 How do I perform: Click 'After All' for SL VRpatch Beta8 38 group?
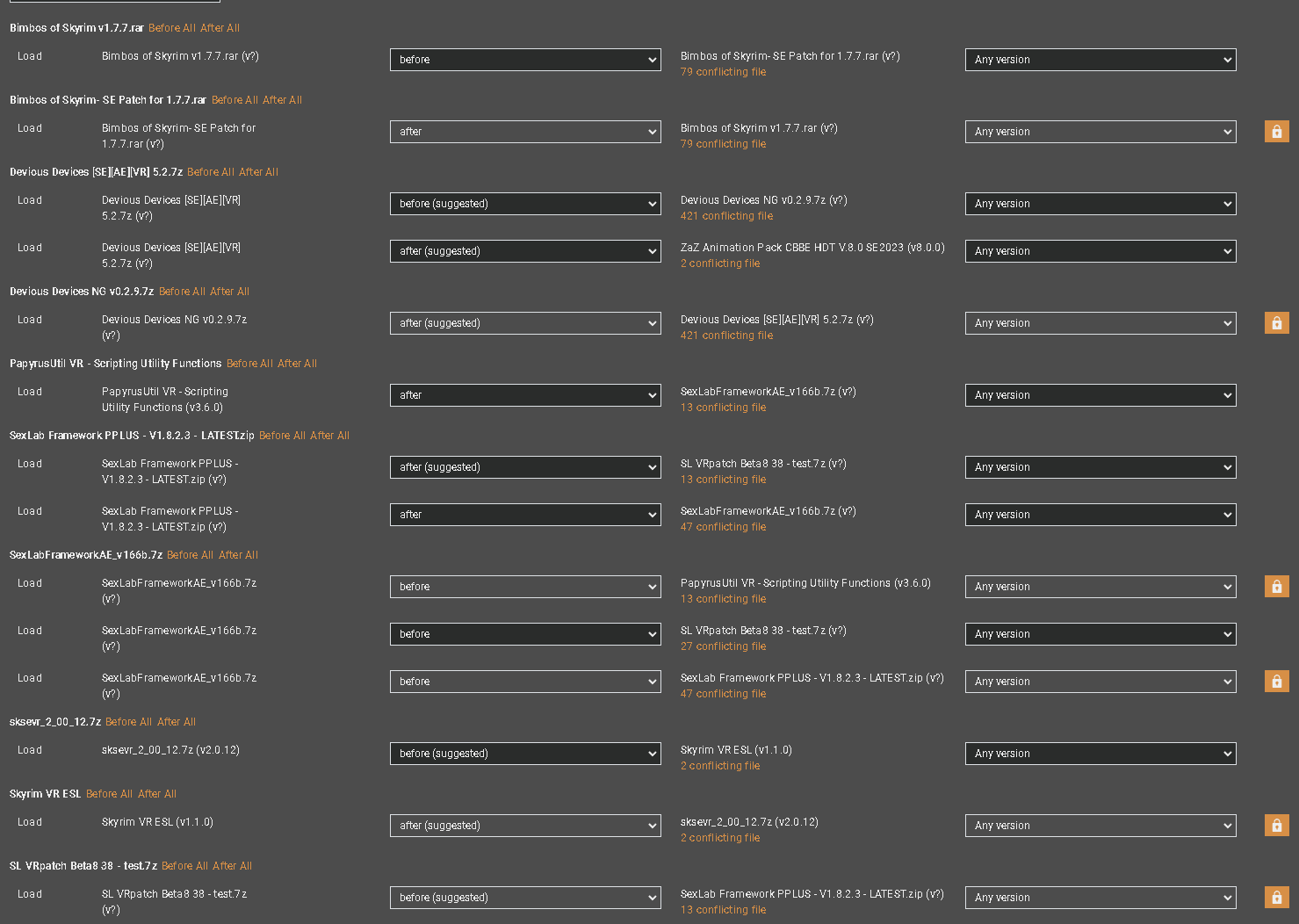point(232,866)
